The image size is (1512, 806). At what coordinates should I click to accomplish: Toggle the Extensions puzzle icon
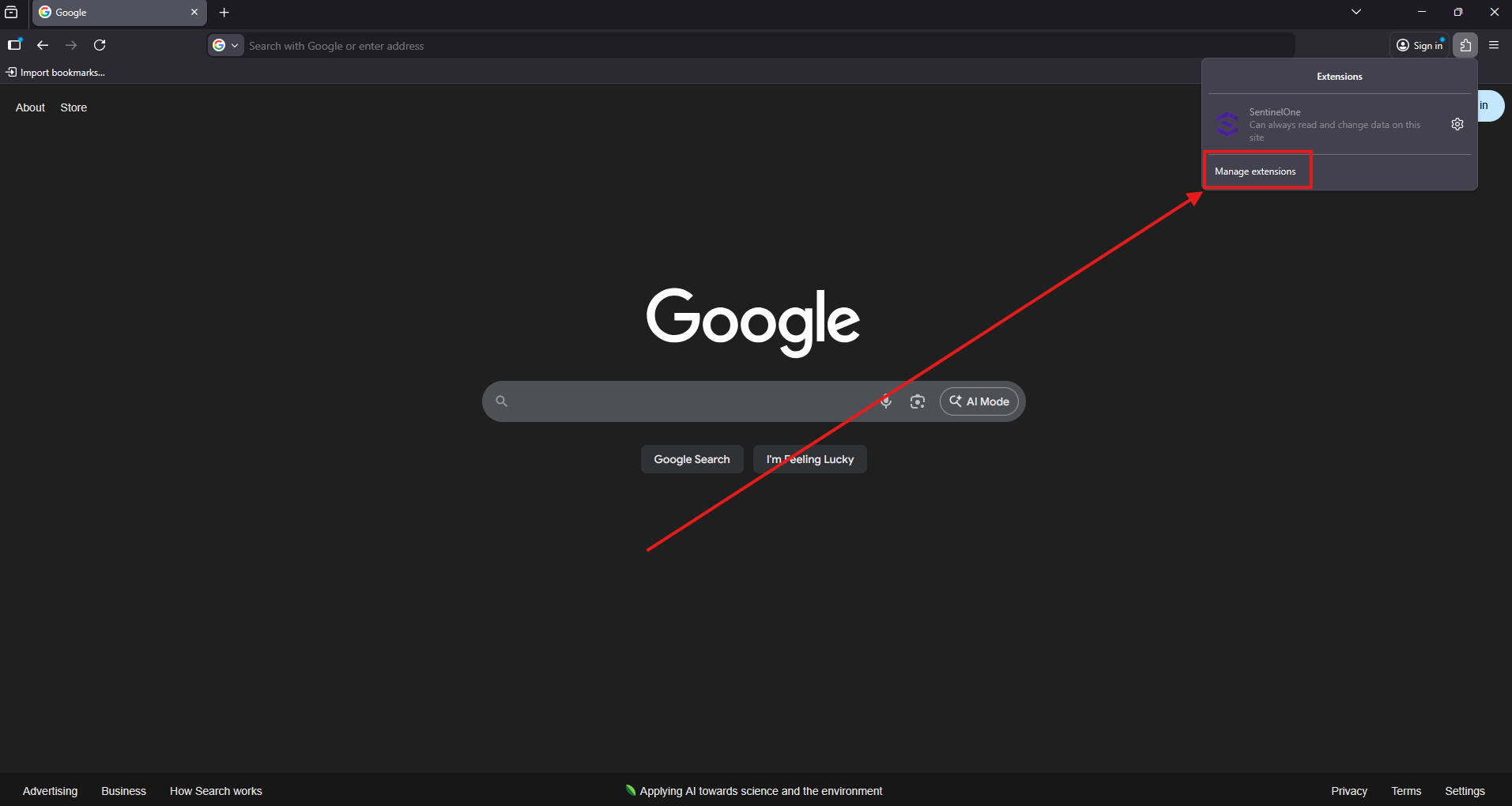(1465, 45)
